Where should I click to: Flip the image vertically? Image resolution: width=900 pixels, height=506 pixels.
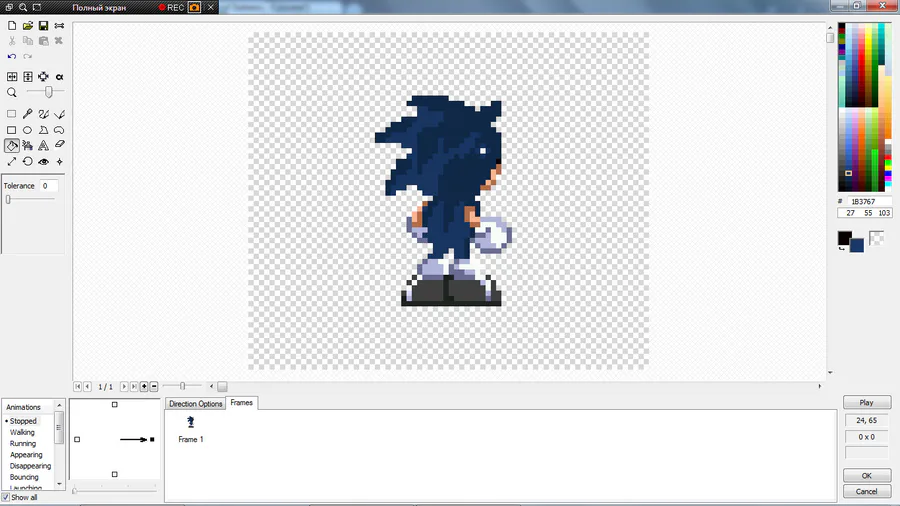point(28,76)
